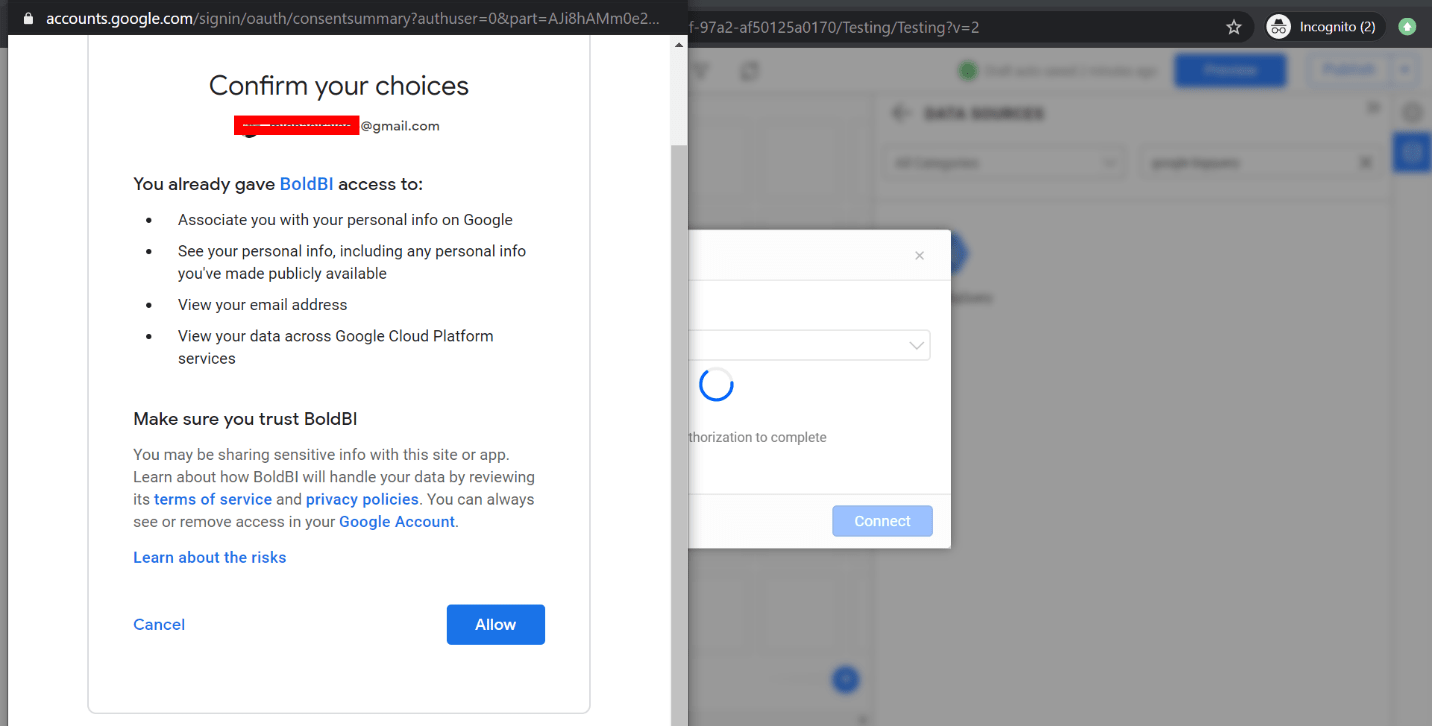Viewport: 1432px width, 726px height.
Task: Click the green extension icon top right
Action: 1407,26
